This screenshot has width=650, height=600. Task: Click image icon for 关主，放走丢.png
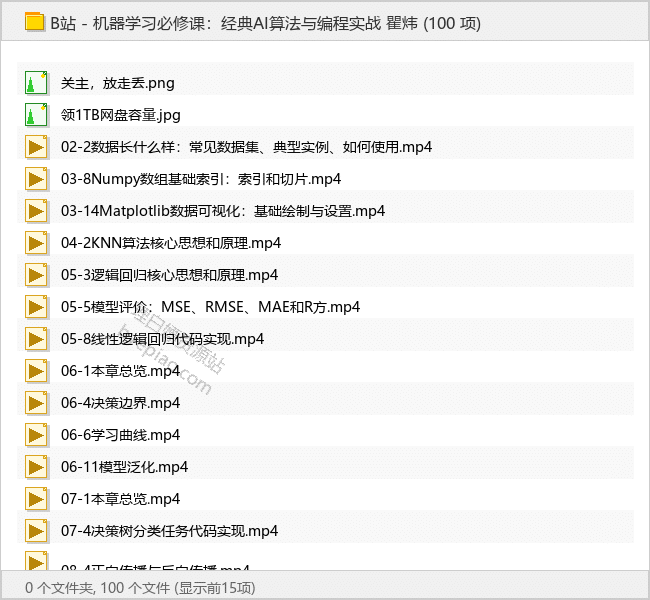coord(36,83)
